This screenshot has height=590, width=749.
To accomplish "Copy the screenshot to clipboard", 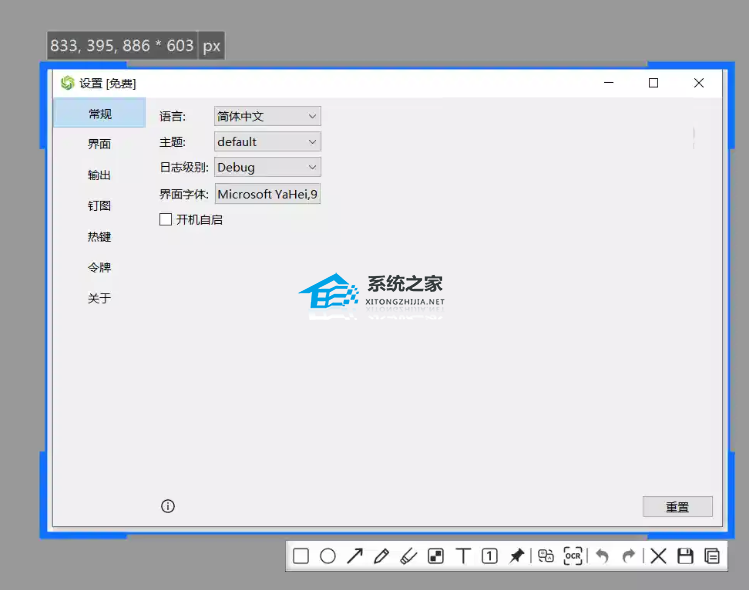I will 712,557.
